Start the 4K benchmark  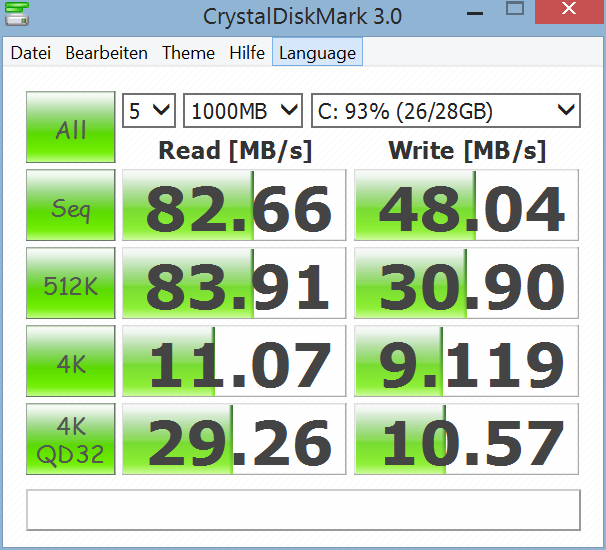[x=71, y=361]
